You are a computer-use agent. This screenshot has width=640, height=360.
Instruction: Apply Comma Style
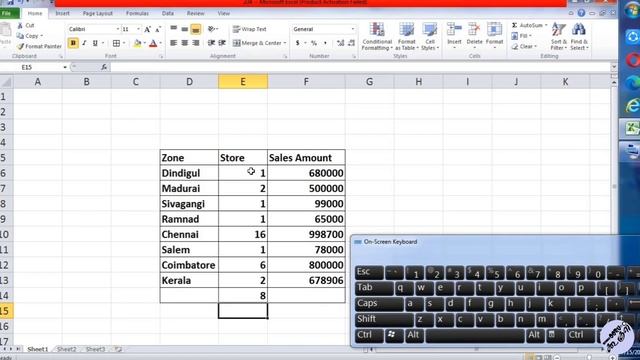pyautogui.click(x=325, y=43)
